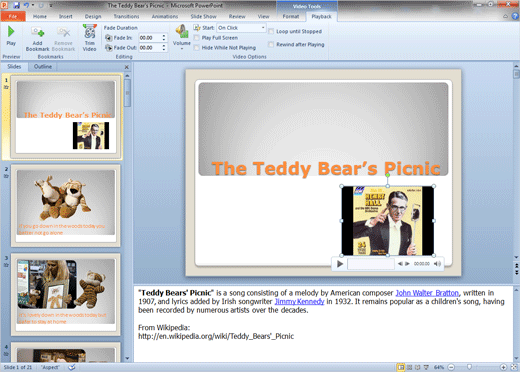Open the Jimmy Kennedy link

coord(299,302)
